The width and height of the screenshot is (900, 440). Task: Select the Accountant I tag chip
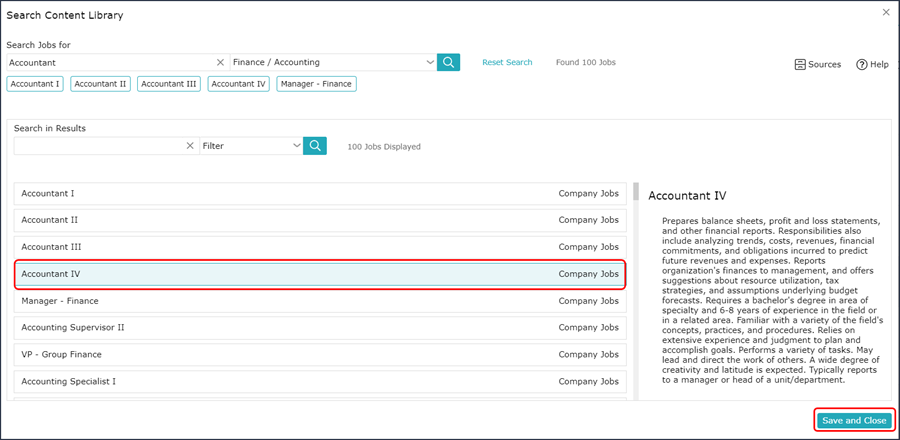(x=35, y=84)
